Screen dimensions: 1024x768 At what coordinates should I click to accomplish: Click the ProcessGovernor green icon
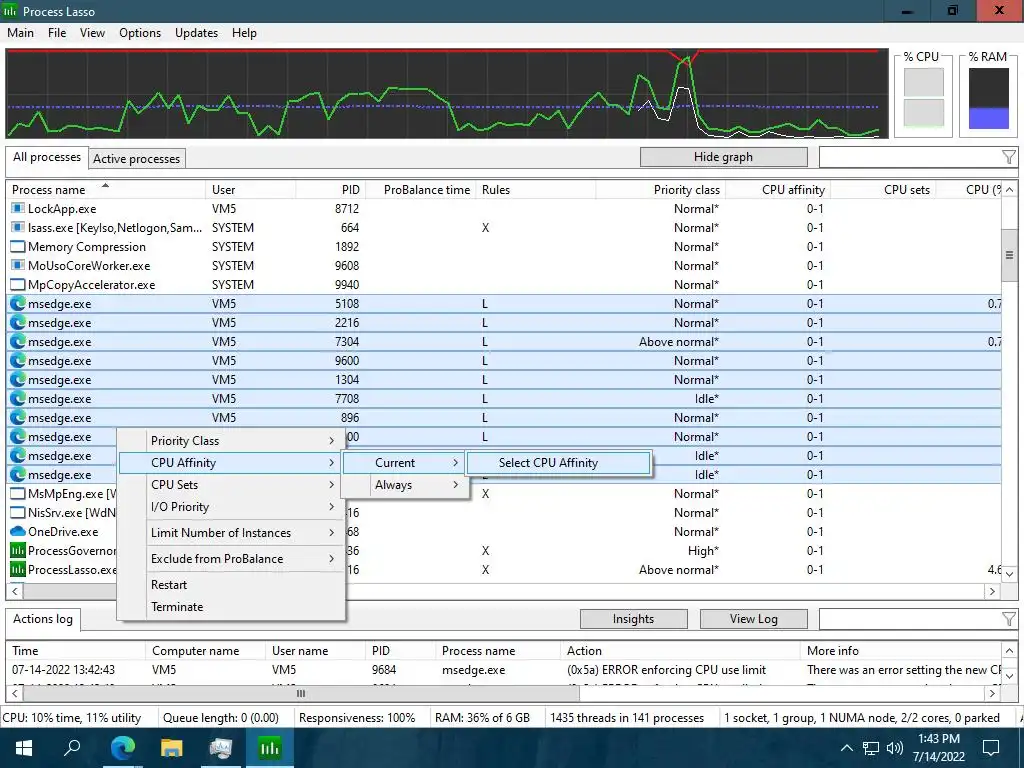pos(18,551)
